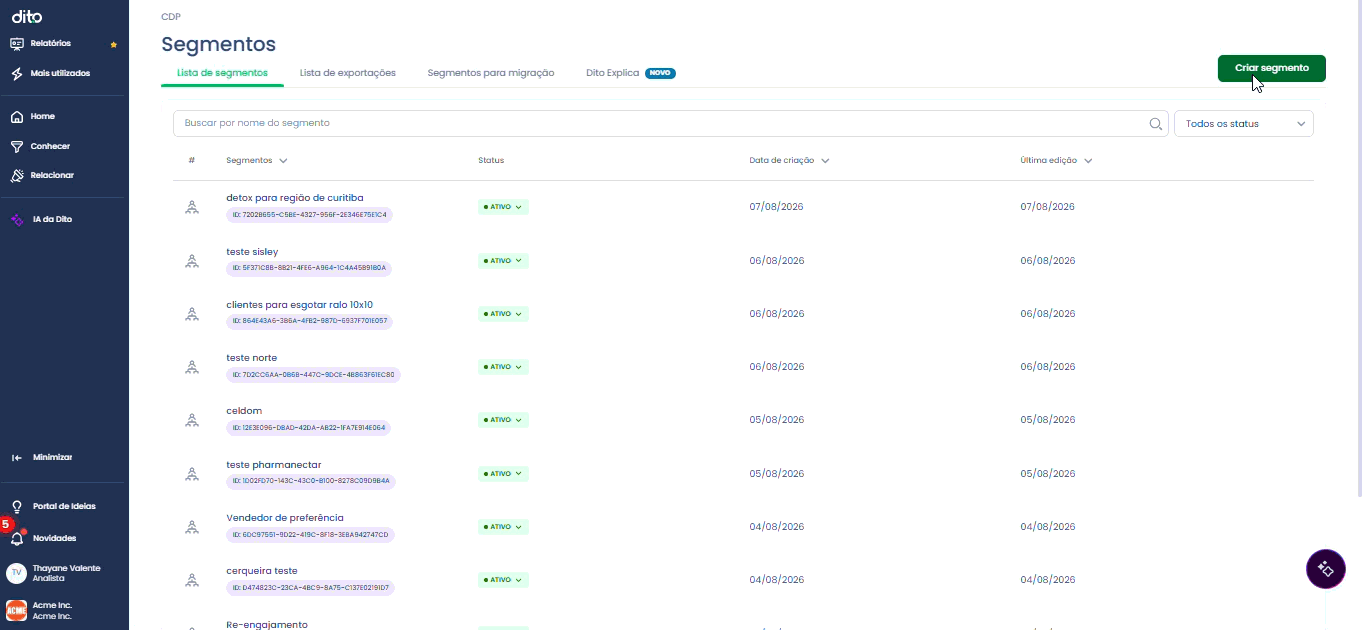This screenshot has width=1362, height=630.
Task: Open the floating AI sparkle assistant button
Action: (x=1325, y=569)
